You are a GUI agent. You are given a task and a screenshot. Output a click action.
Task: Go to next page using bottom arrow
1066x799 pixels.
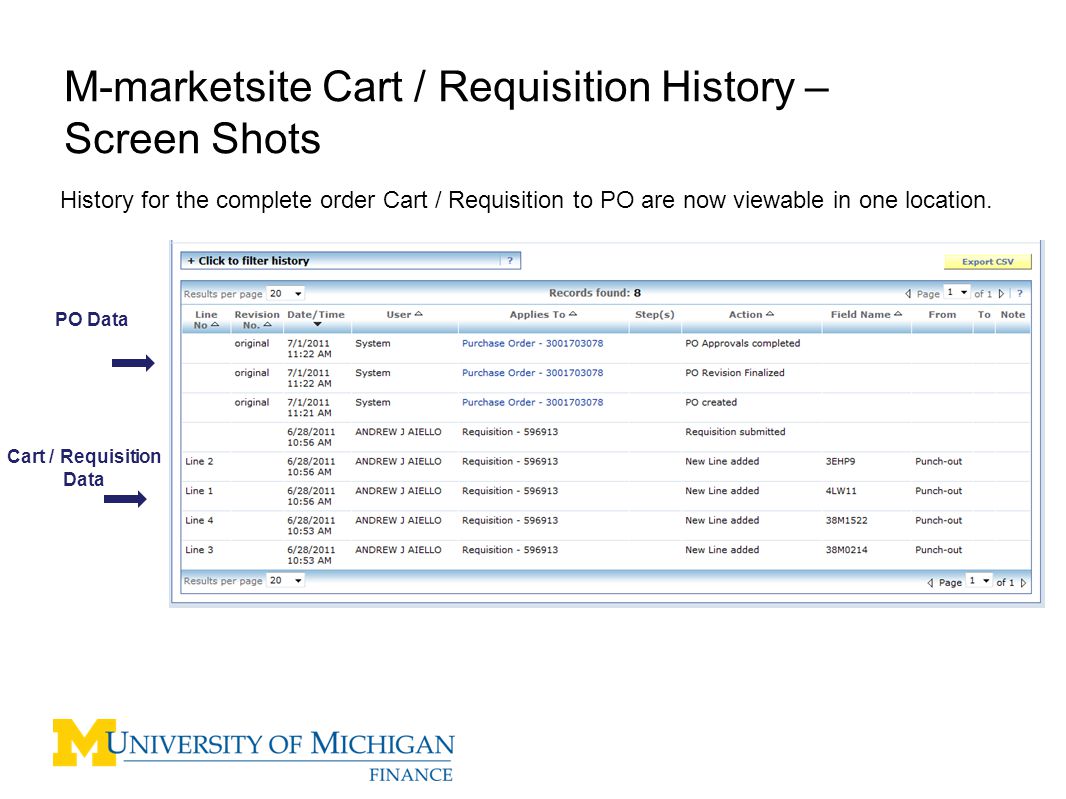[1023, 583]
